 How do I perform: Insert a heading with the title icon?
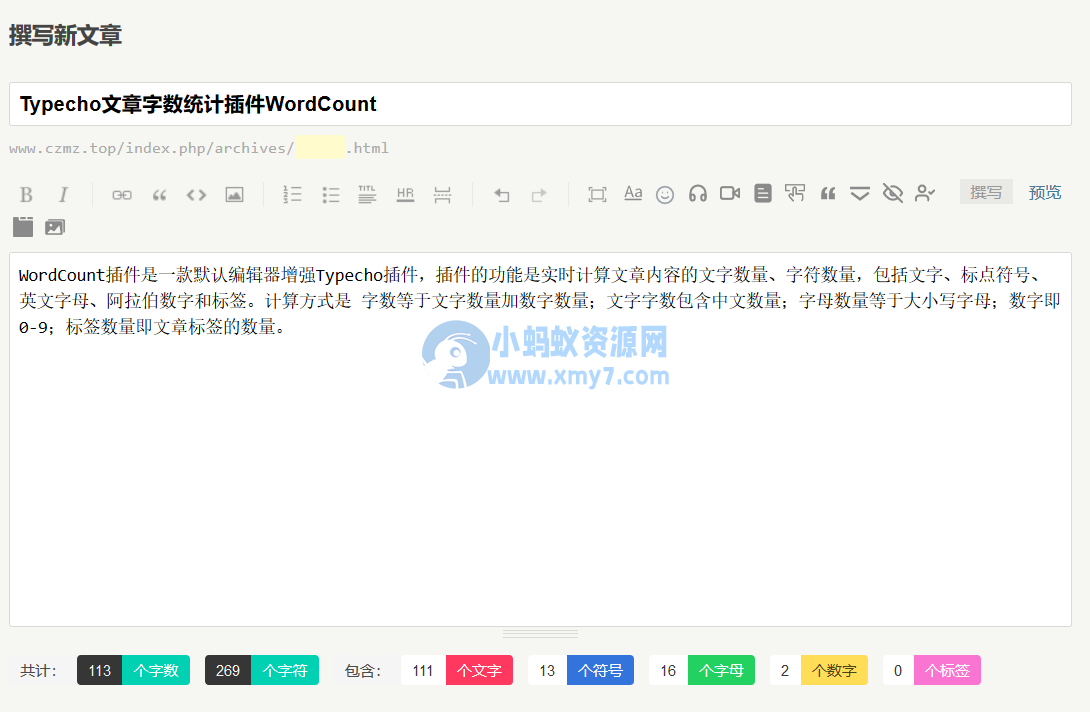click(x=367, y=195)
